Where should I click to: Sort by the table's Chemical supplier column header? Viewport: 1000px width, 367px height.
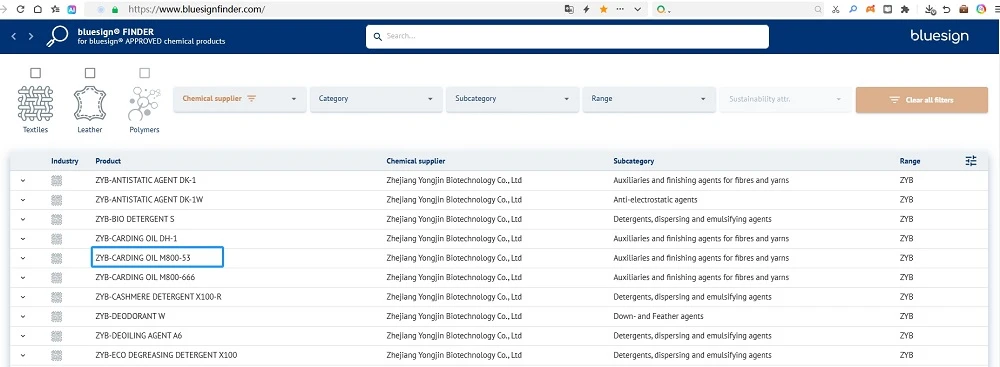pyautogui.click(x=416, y=161)
